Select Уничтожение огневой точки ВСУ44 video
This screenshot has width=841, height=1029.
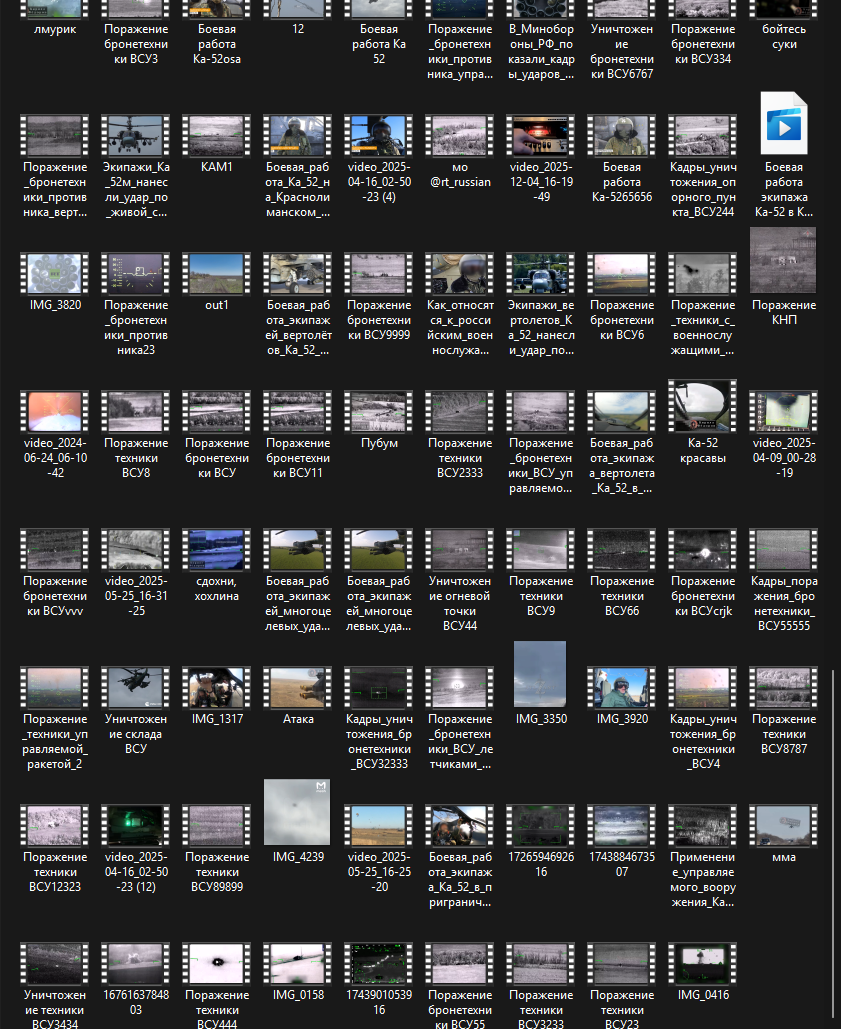click(x=460, y=581)
